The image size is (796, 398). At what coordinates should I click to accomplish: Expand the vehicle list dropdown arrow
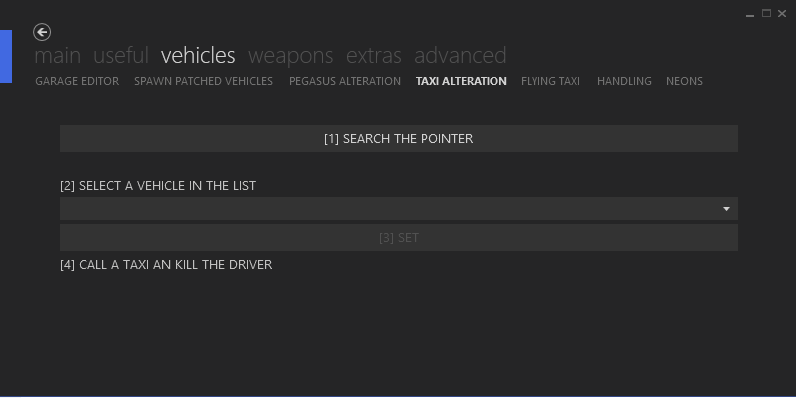pyautogui.click(x=726, y=209)
